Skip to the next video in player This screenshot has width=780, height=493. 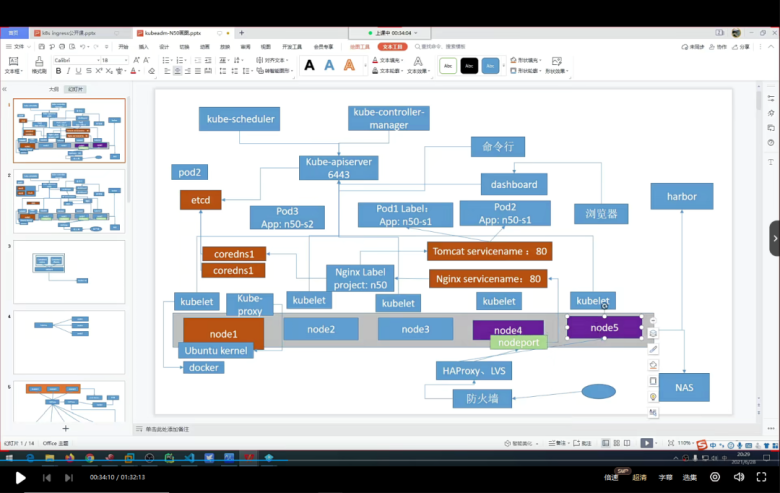71,478
